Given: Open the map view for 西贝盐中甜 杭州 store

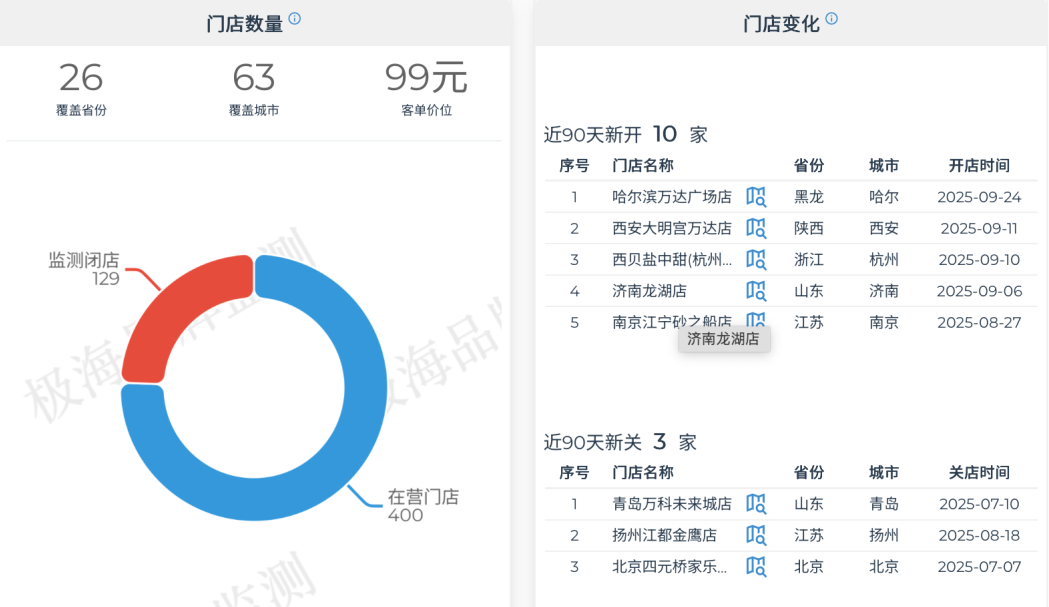Looking at the screenshot, I should pos(757,260).
